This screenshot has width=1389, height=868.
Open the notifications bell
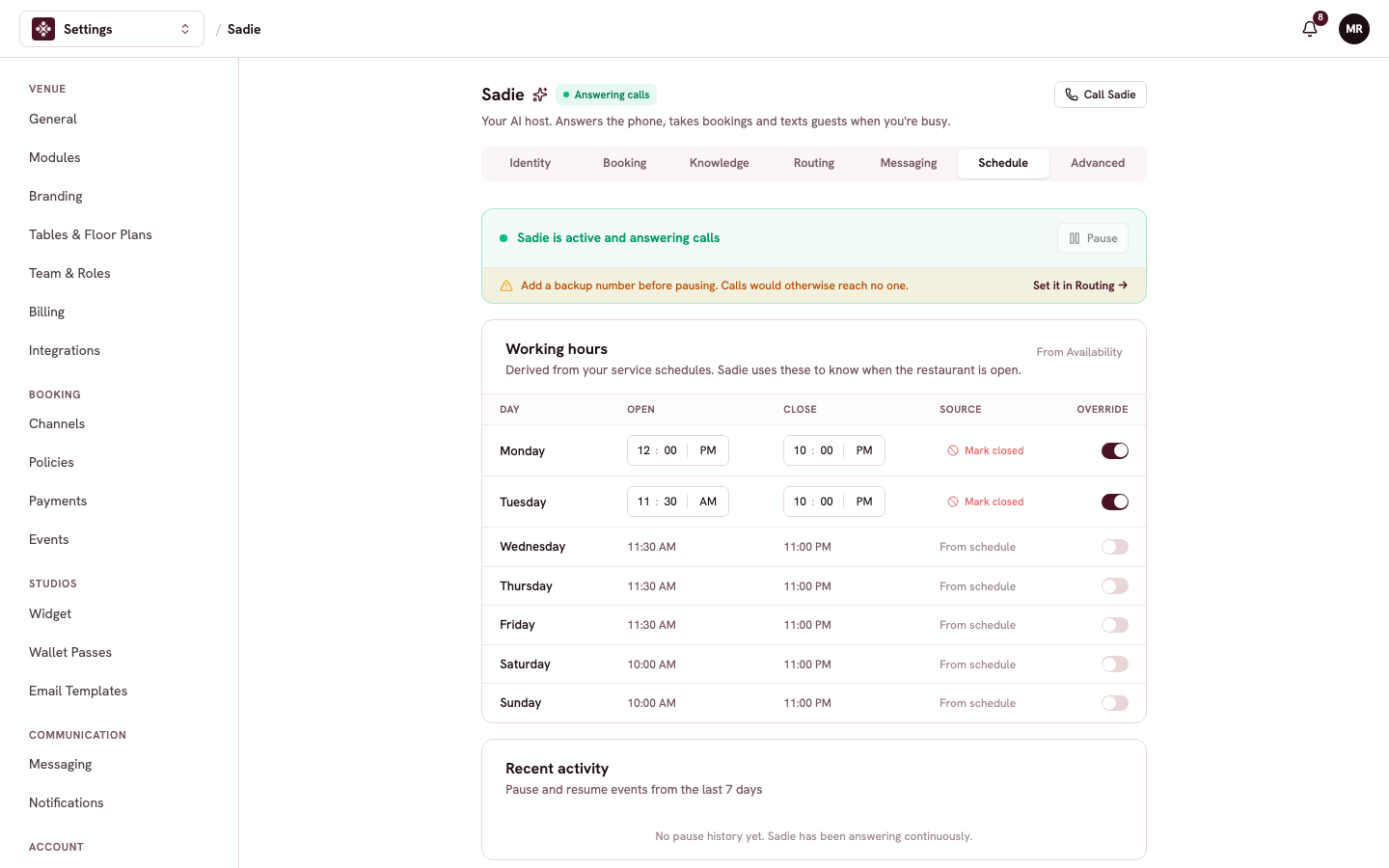point(1310,29)
